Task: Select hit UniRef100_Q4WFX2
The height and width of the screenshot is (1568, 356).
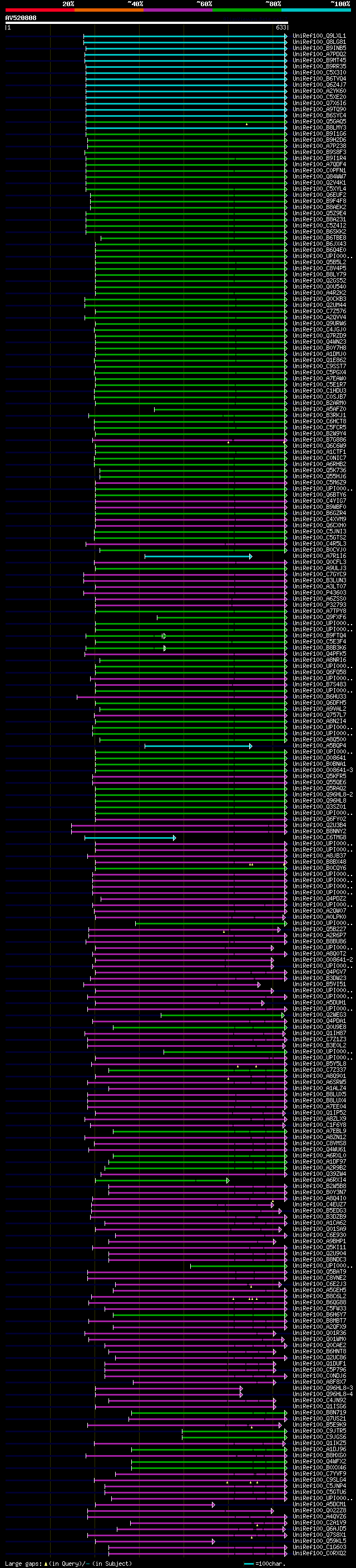Action: 319,1461
